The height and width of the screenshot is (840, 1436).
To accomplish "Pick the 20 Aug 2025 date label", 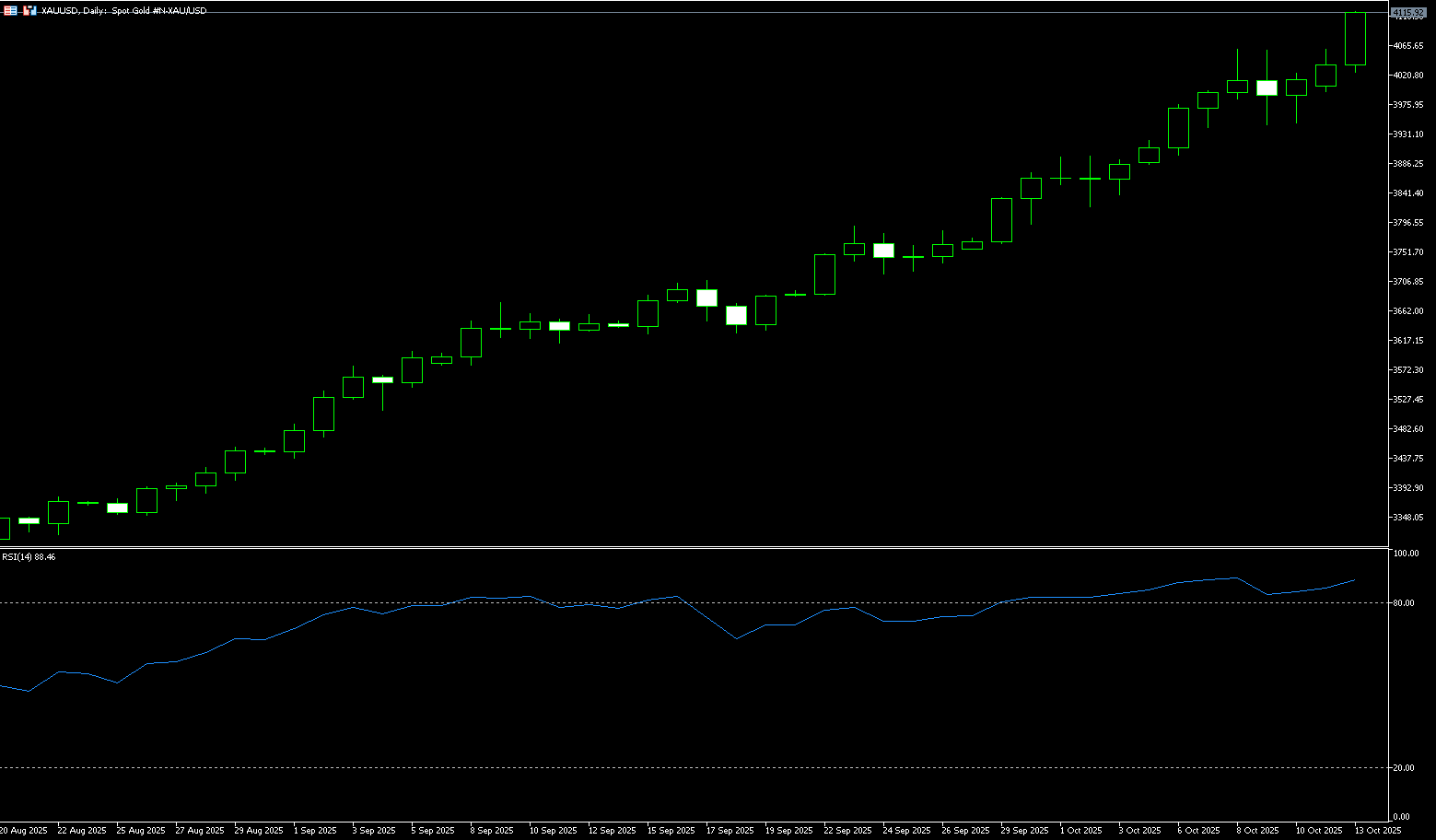I will [24, 831].
